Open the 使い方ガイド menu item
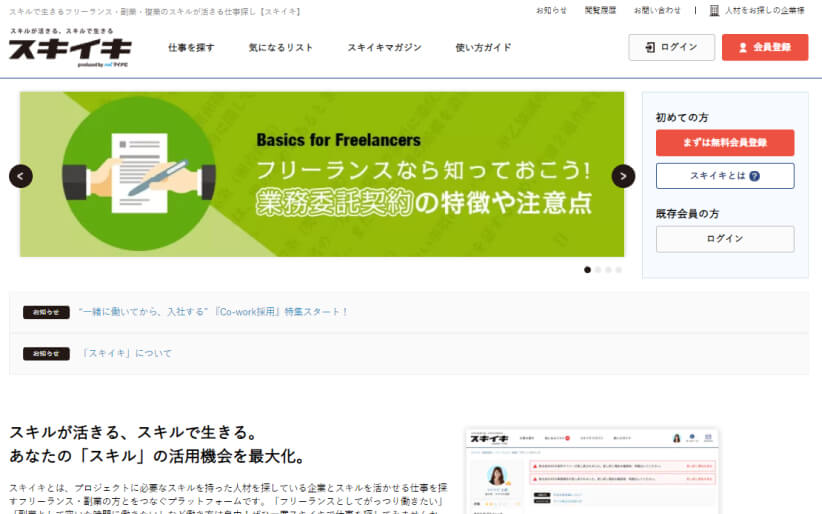This screenshot has height=514, width=822. click(x=483, y=47)
